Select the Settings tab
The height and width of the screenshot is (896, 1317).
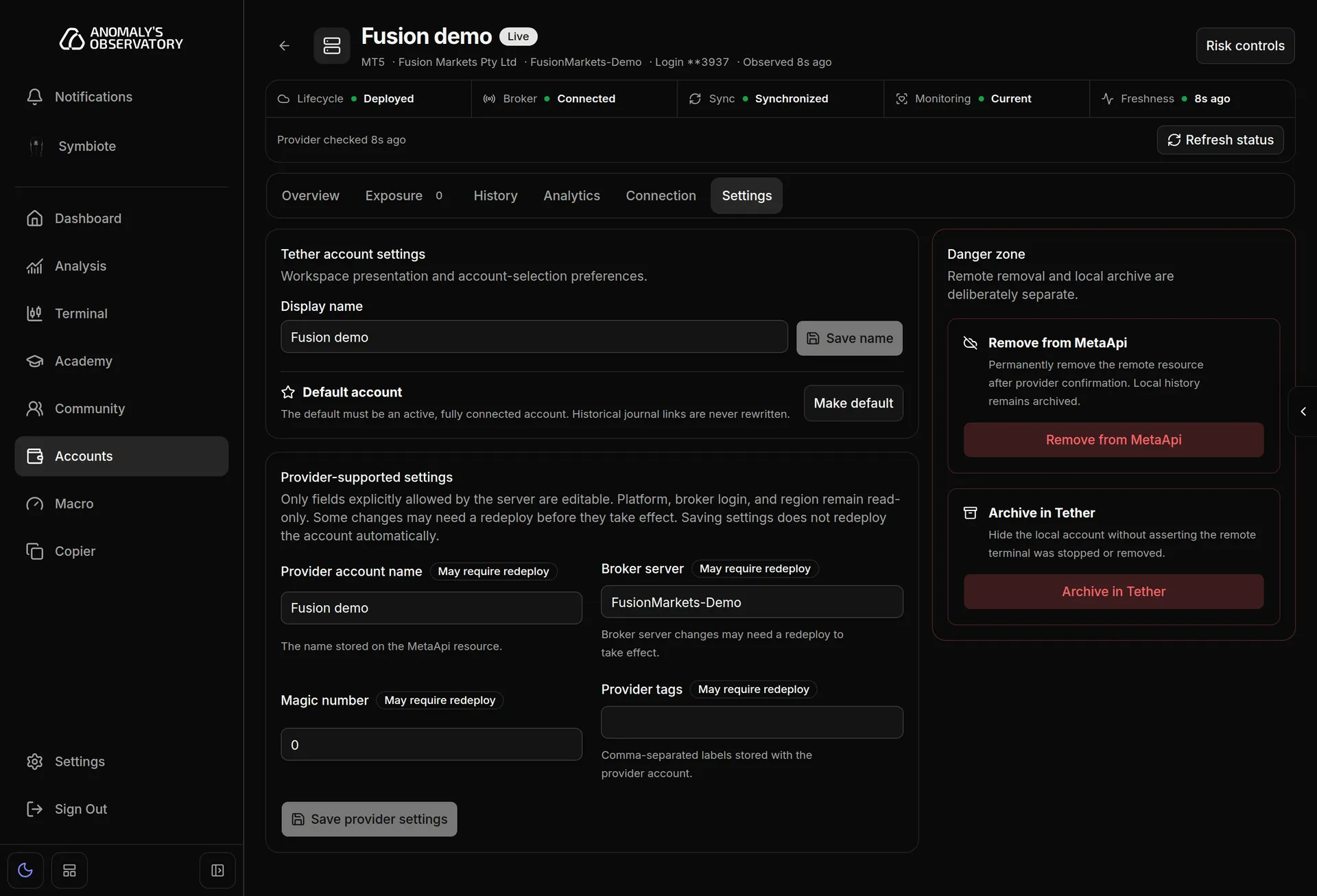(x=746, y=196)
